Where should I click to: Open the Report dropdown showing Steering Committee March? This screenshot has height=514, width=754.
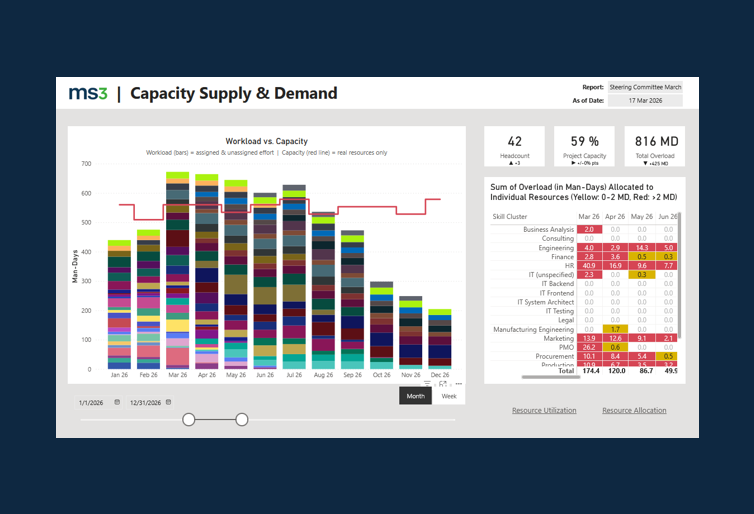click(645, 87)
